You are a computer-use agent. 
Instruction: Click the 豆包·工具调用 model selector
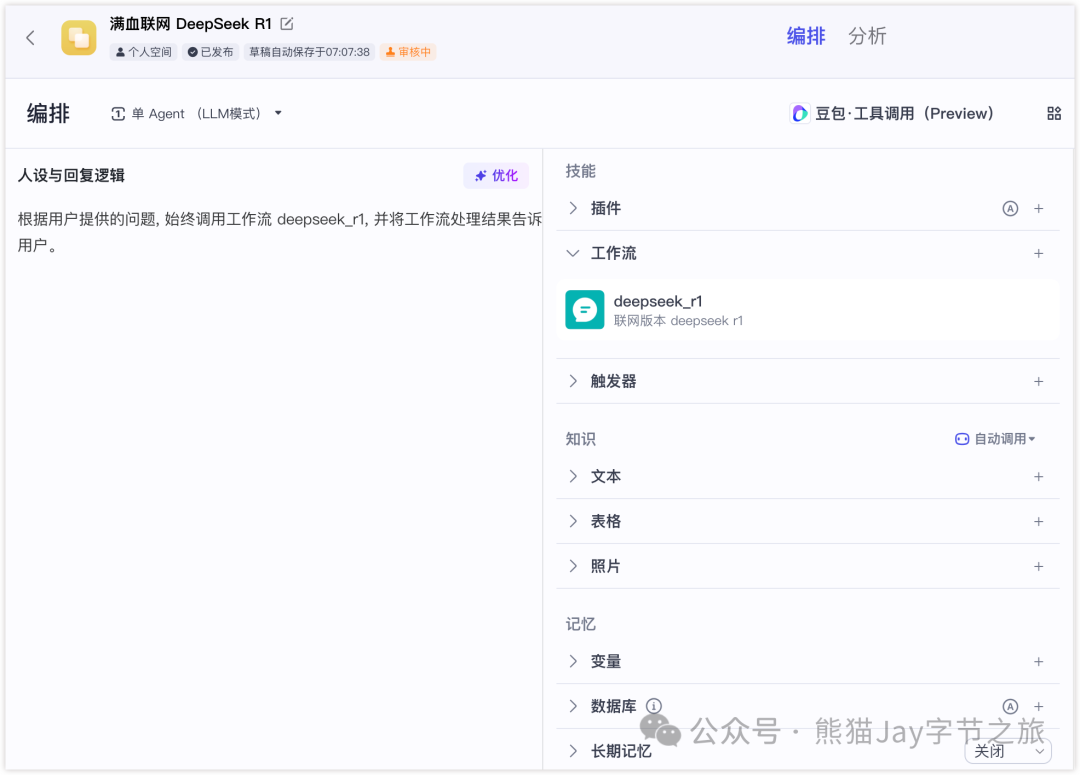click(892, 114)
